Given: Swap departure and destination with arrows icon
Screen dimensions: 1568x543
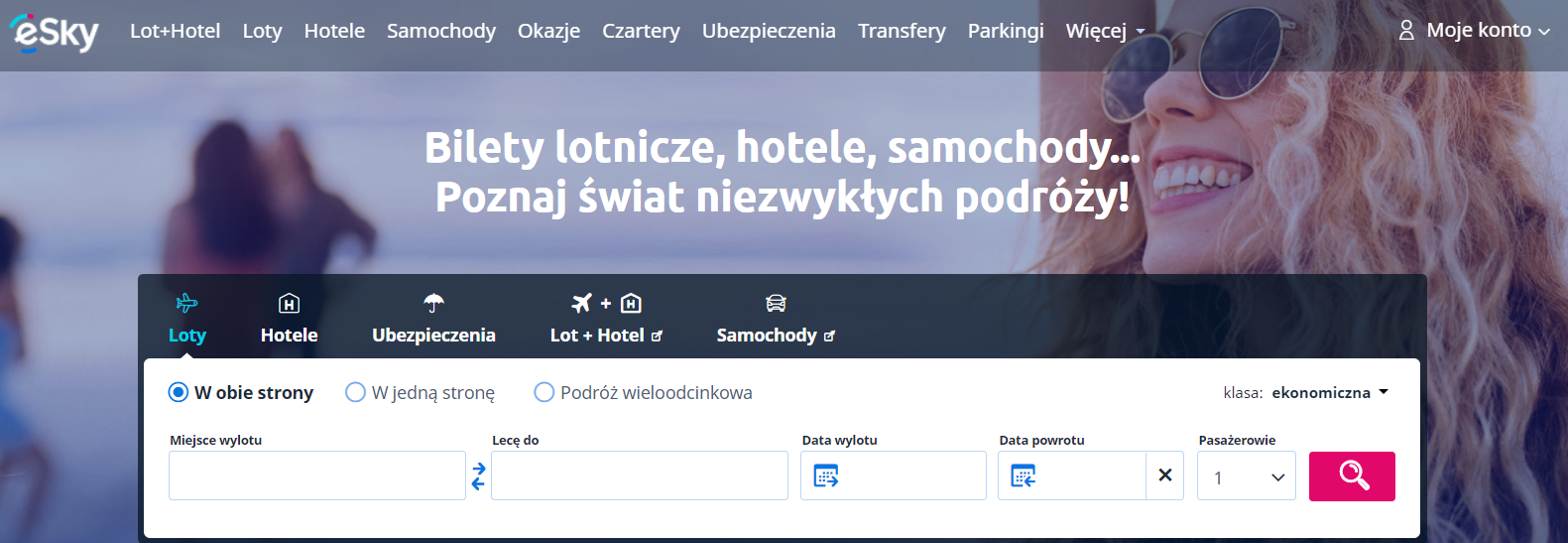Looking at the screenshot, I should 478,476.
